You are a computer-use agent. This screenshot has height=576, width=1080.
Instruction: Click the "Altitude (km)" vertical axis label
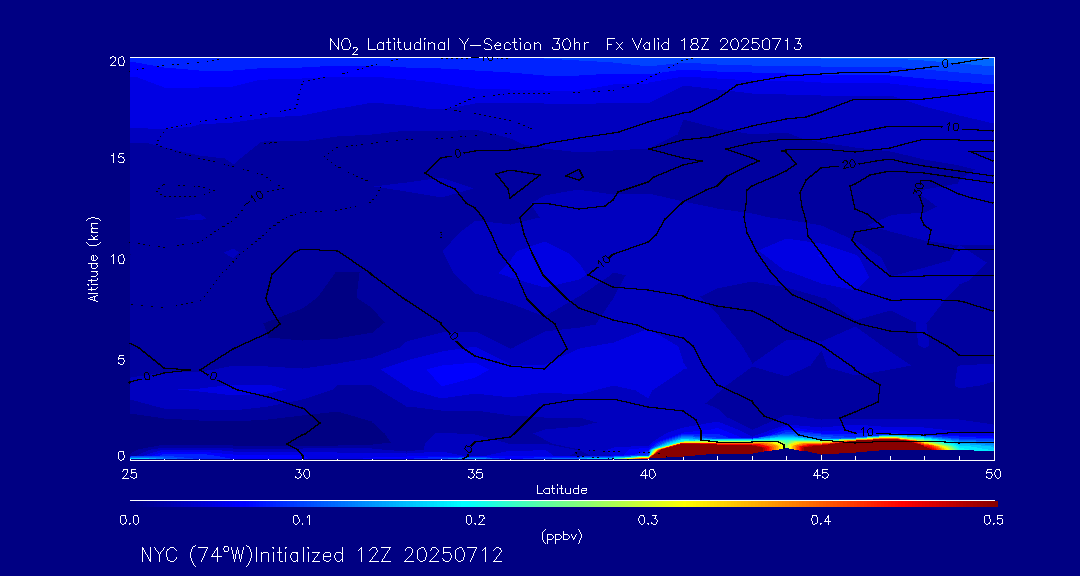(93, 258)
